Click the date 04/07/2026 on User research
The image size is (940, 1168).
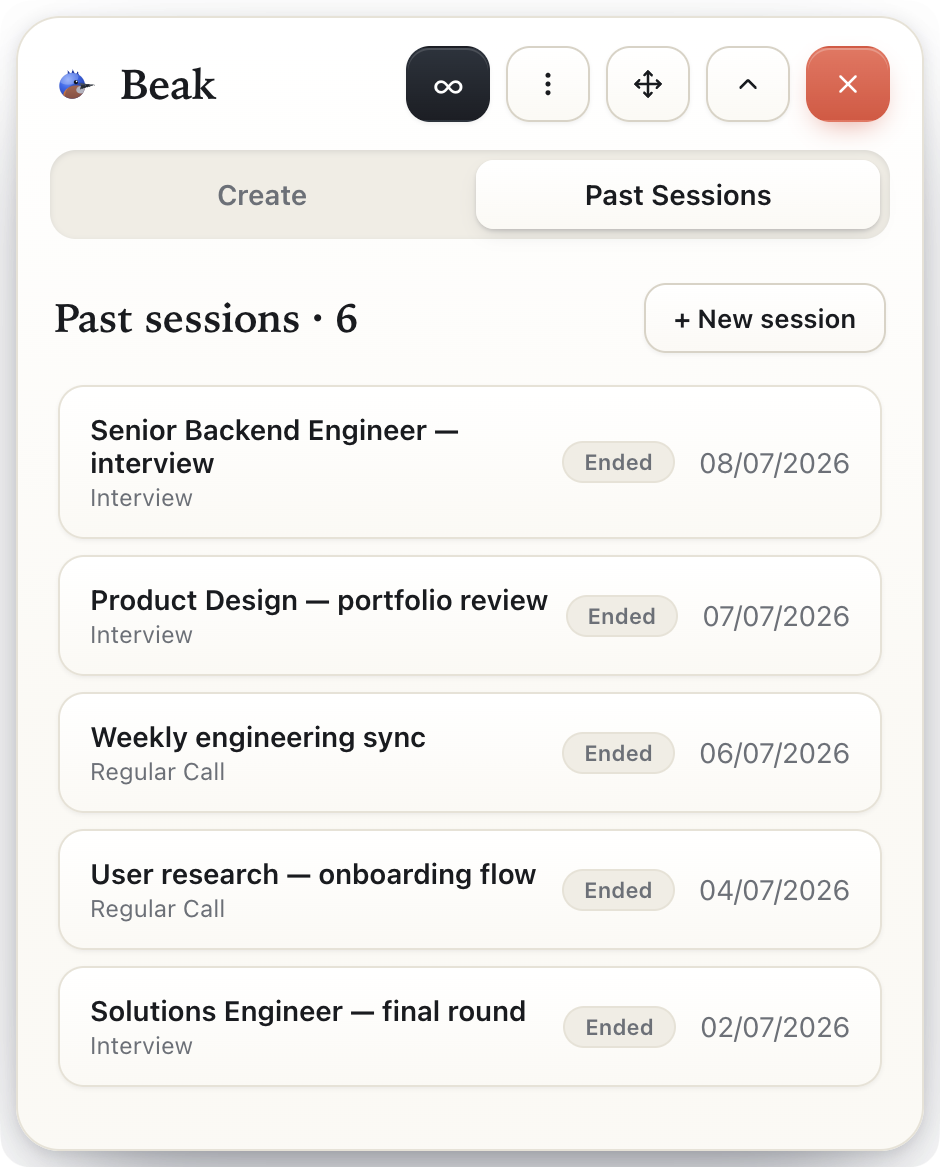click(775, 891)
